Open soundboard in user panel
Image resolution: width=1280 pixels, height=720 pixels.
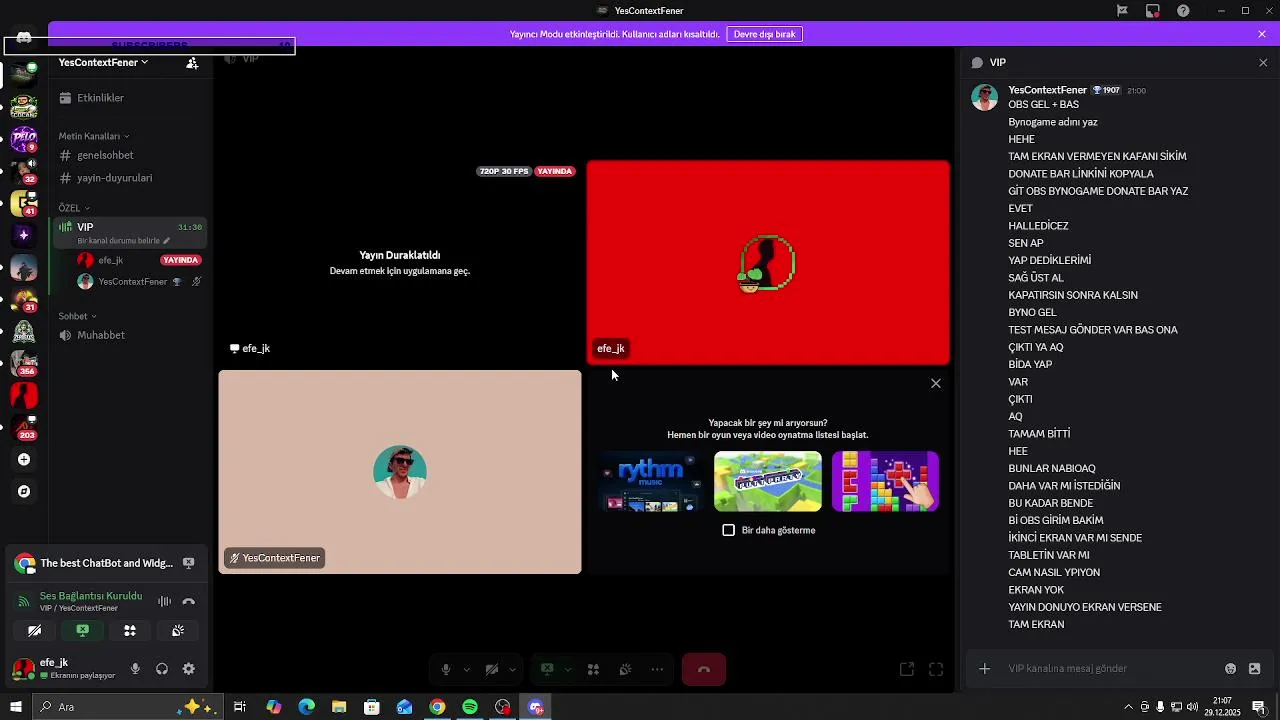point(178,631)
